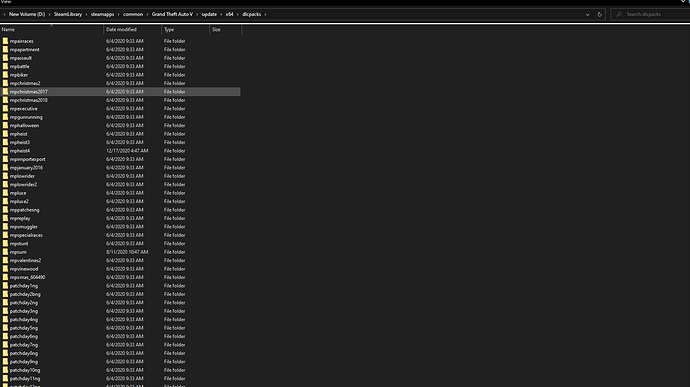Click the search magnifier icon

point(619,15)
